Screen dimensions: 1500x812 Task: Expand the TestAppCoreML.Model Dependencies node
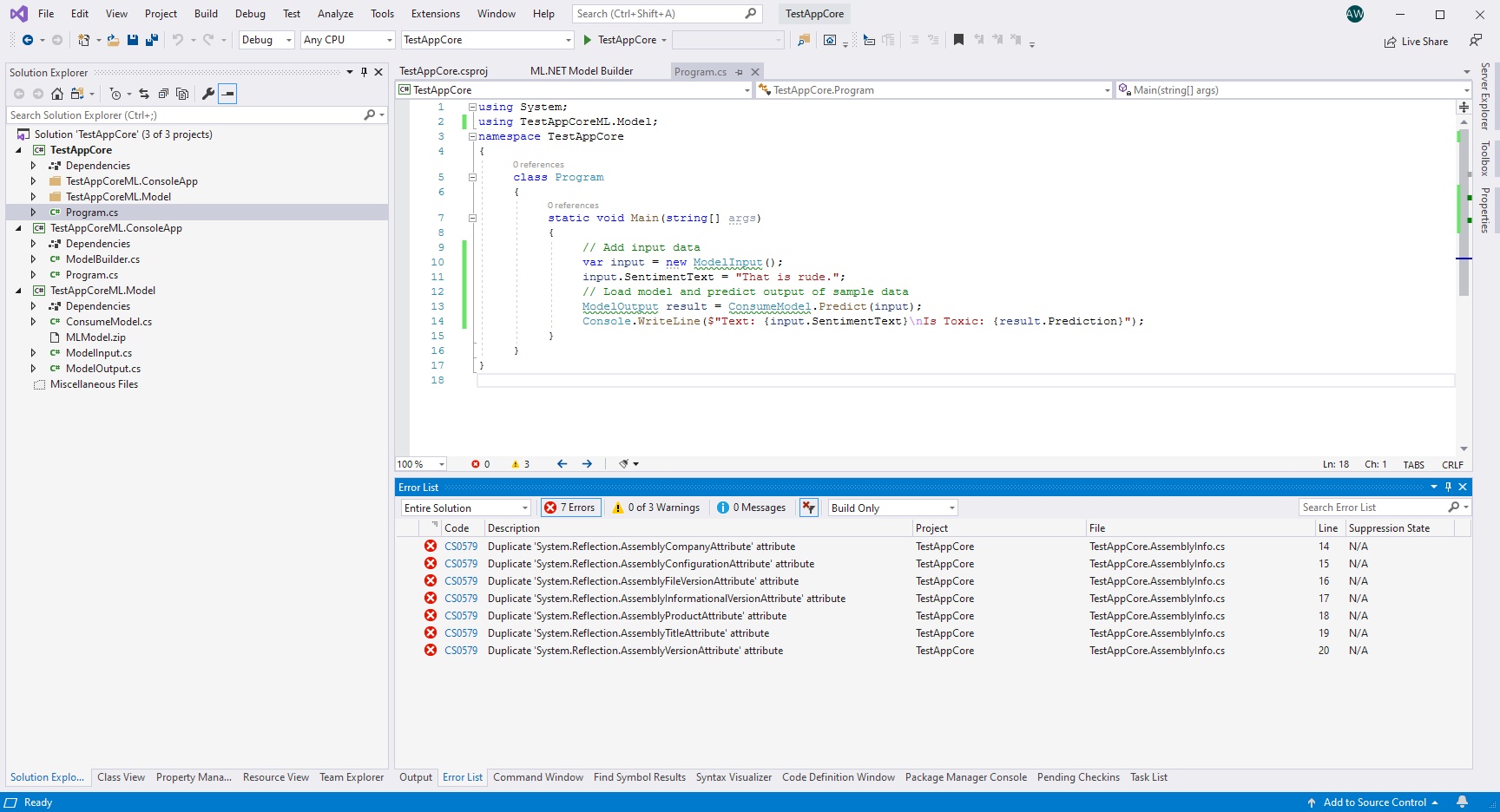click(x=33, y=305)
